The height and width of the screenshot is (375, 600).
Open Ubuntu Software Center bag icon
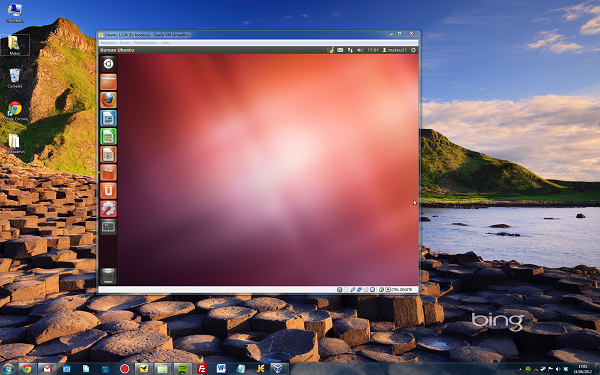tap(108, 172)
